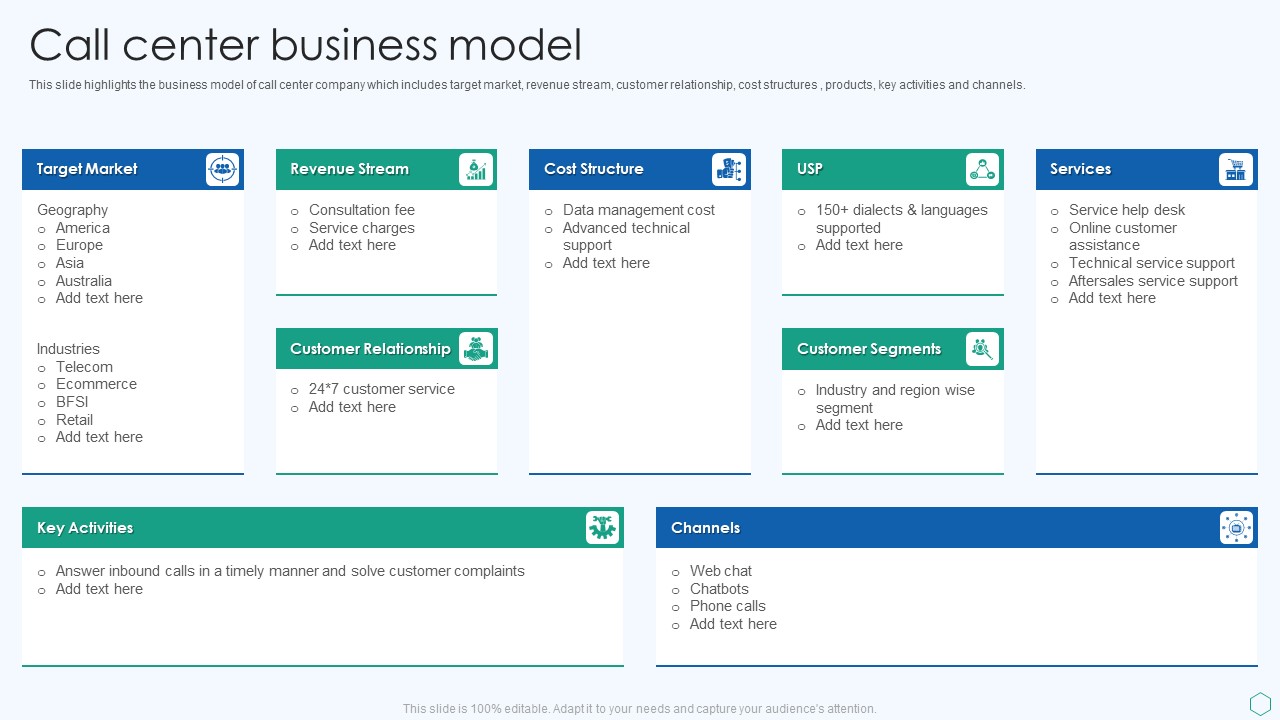Click the 'Geography' label

[x=72, y=210]
